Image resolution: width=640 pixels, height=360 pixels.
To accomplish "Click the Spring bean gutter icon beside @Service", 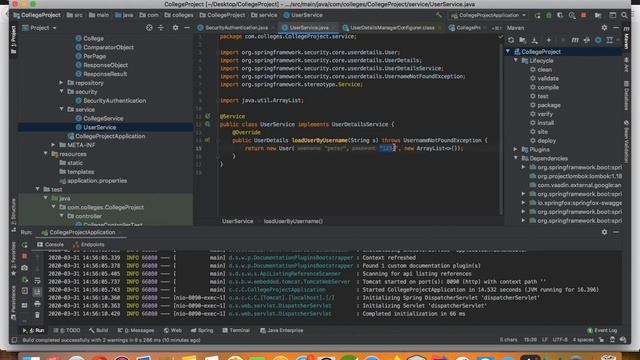I will click(x=208, y=116).
